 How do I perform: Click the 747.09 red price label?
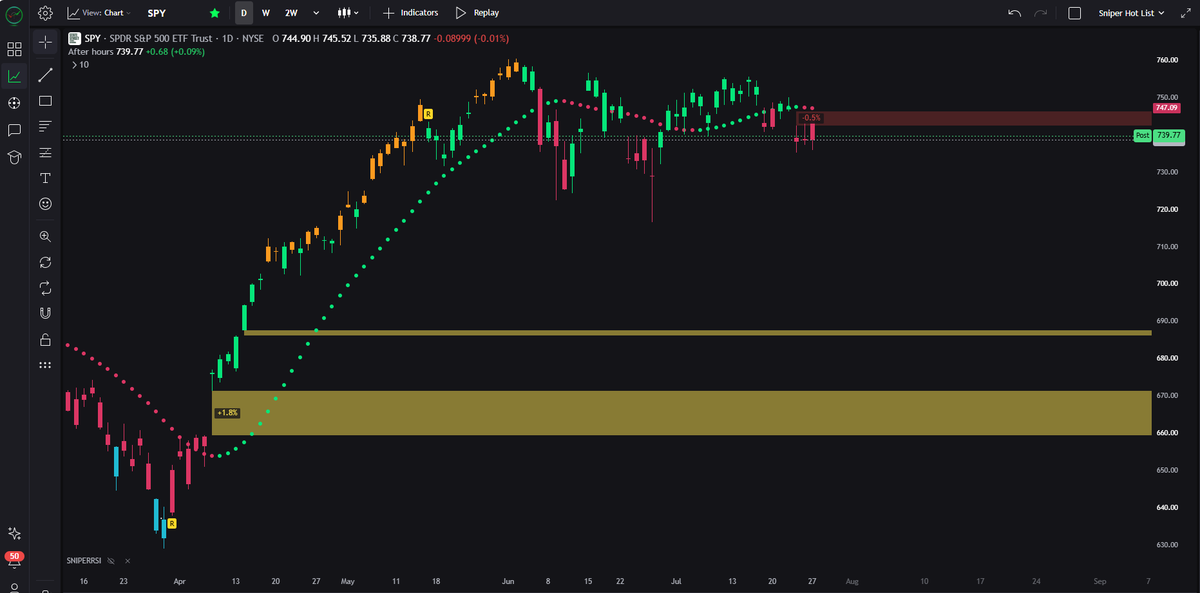(x=1167, y=107)
